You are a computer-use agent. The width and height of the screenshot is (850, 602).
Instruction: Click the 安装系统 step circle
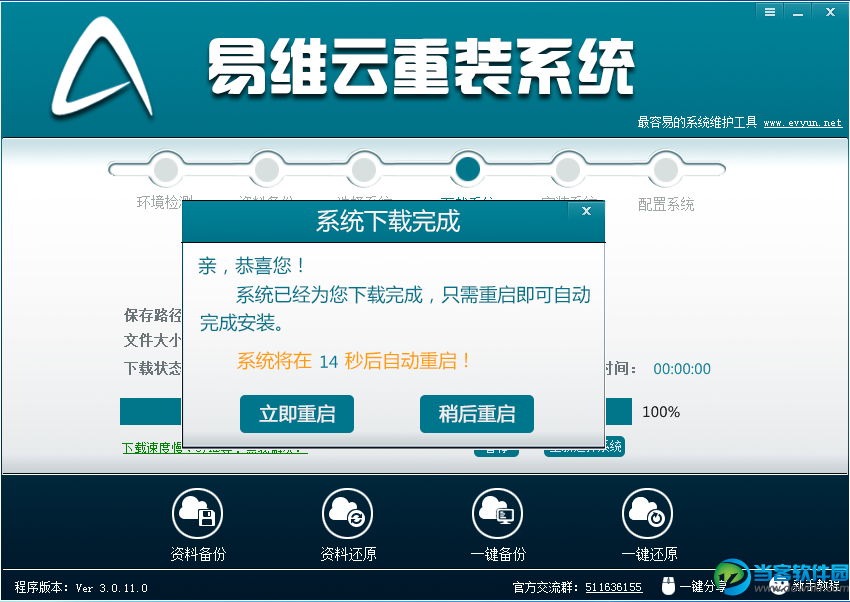coord(568,169)
